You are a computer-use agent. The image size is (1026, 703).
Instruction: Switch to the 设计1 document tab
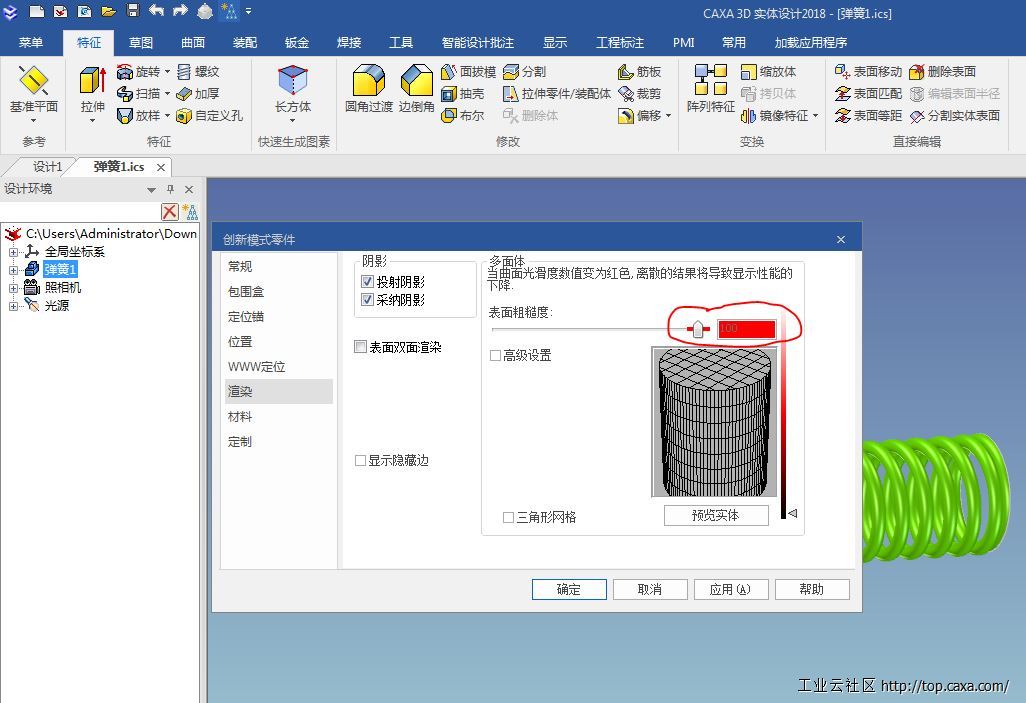[x=47, y=167]
